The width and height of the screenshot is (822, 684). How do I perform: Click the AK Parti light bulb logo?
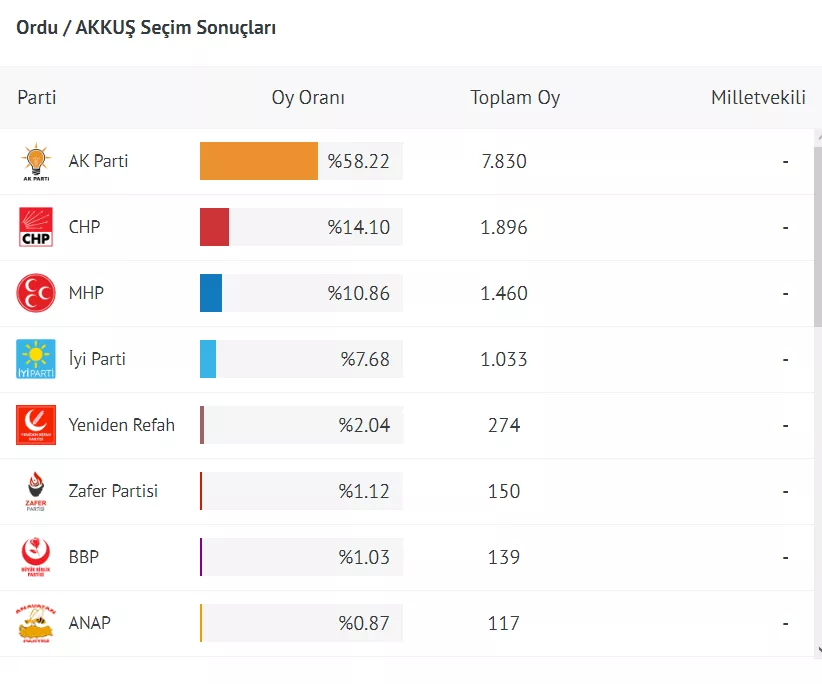(x=36, y=161)
